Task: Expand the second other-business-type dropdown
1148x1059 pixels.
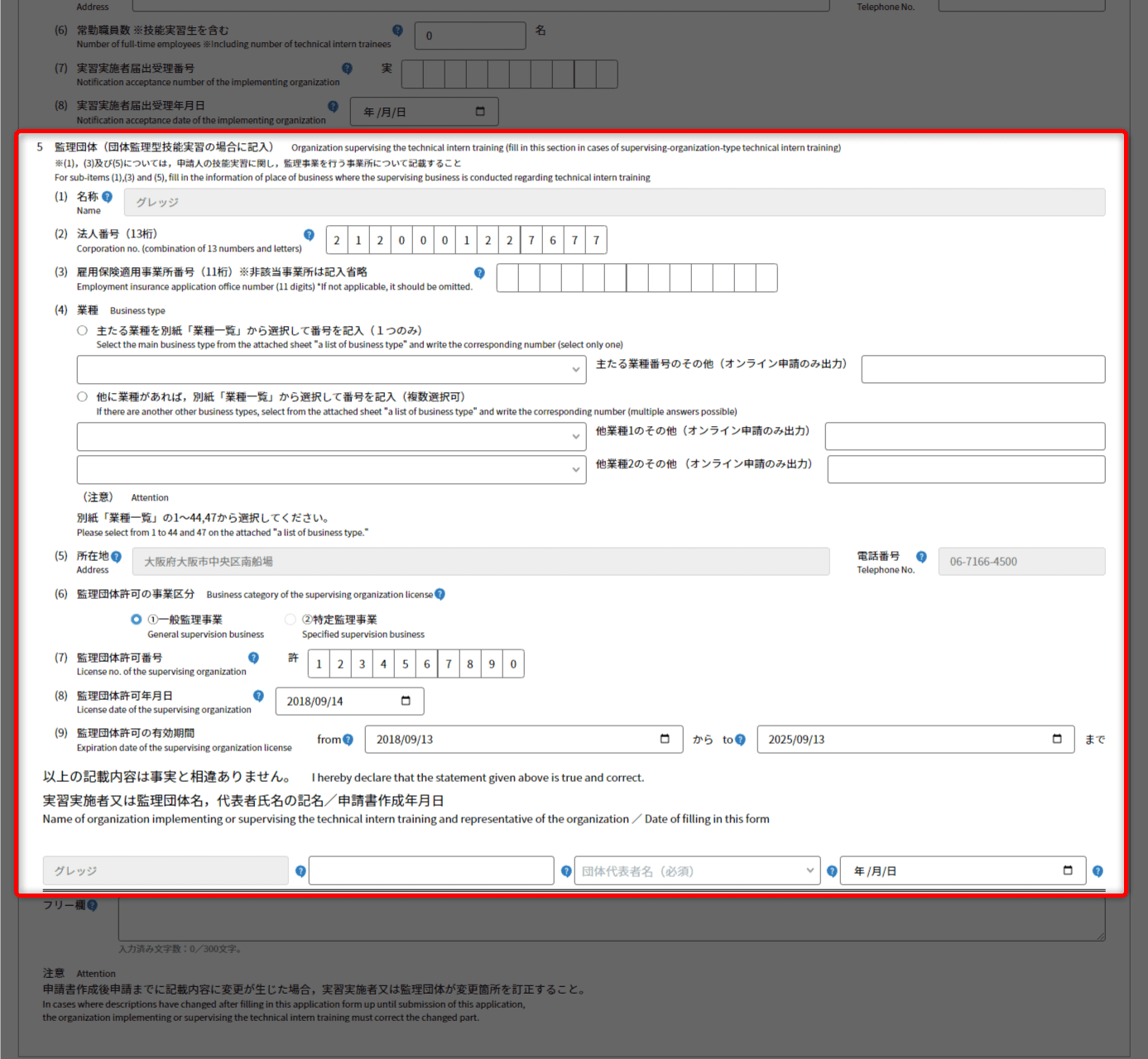Action: (331, 470)
